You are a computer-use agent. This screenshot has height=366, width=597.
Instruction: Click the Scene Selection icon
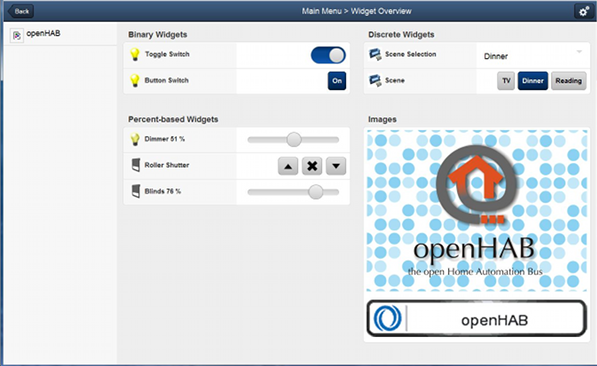pos(375,54)
